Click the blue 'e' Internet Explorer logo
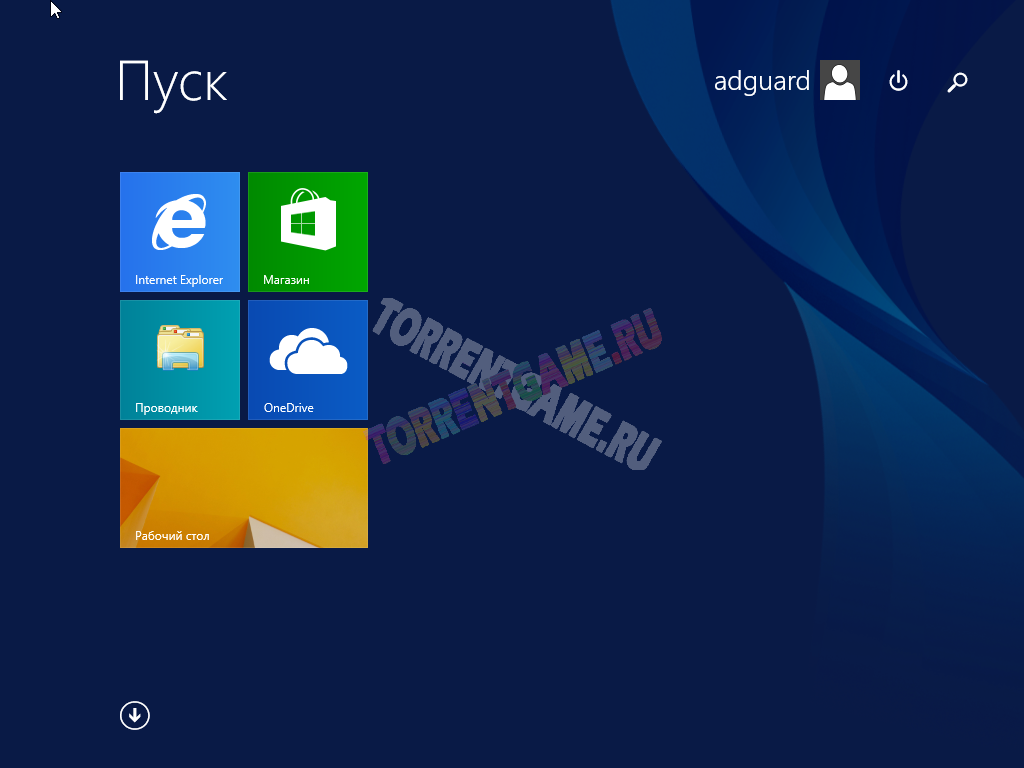Viewport: 1024px width, 768px height. [x=180, y=222]
